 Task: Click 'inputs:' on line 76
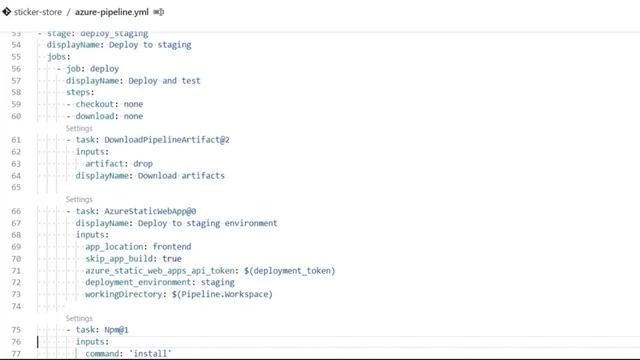pos(92,342)
